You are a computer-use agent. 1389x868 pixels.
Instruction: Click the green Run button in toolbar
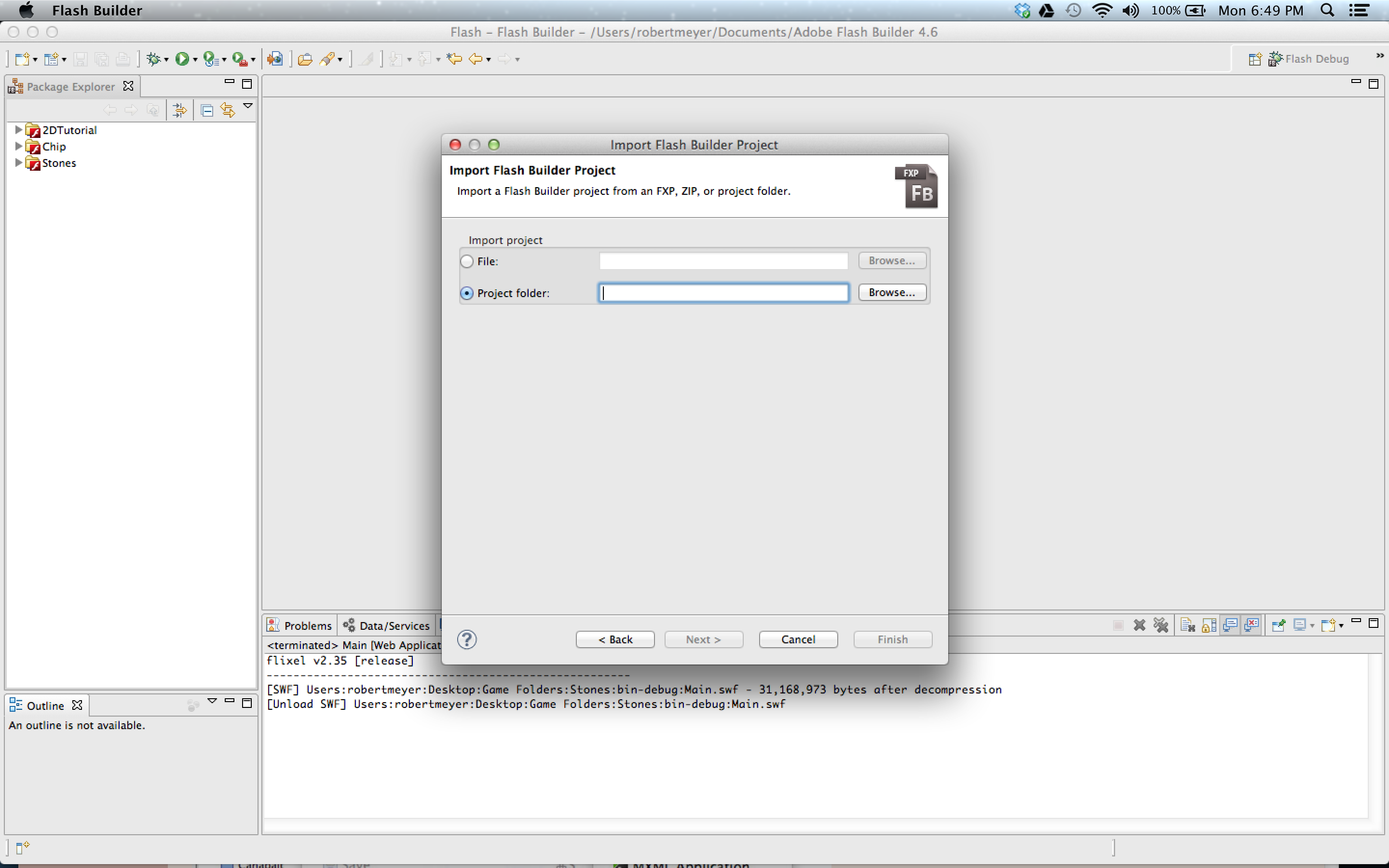point(182,58)
